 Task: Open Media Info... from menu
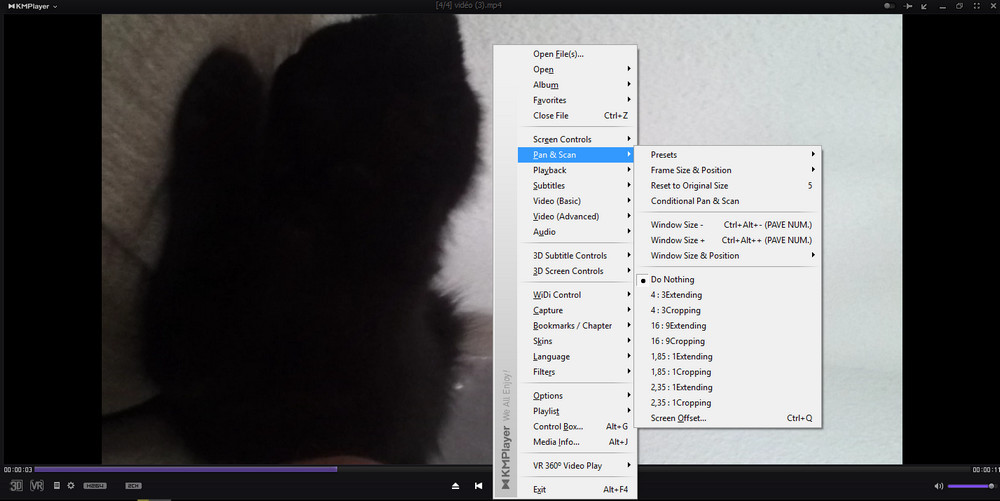click(577, 442)
